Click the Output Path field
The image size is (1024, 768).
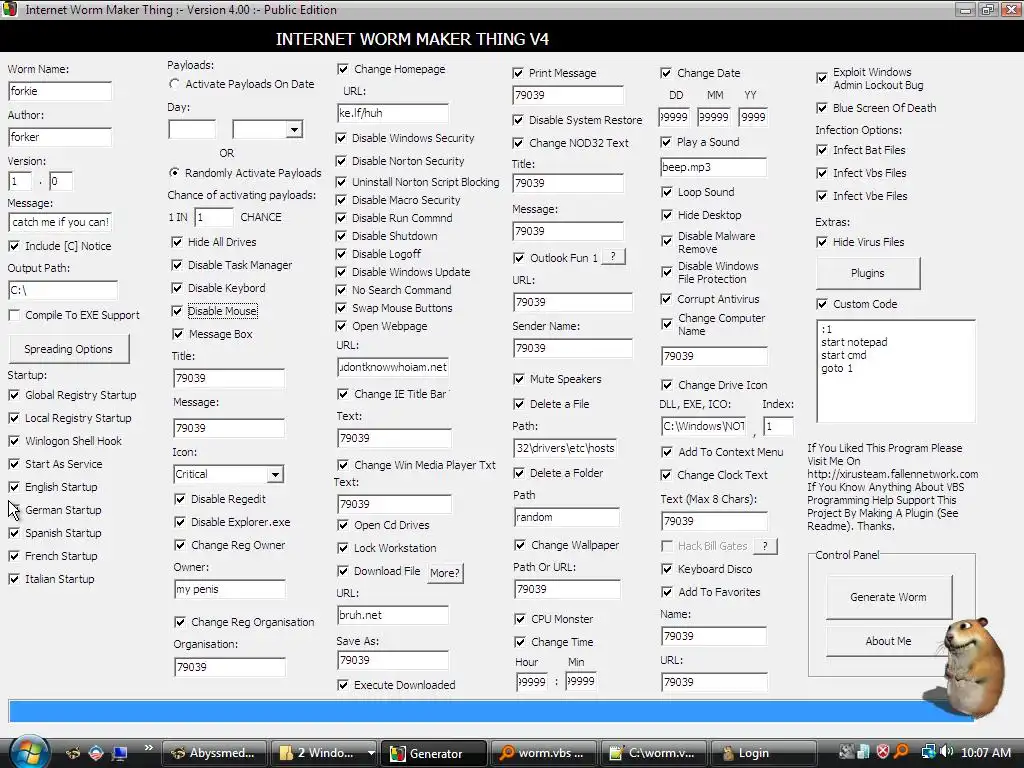point(63,290)
